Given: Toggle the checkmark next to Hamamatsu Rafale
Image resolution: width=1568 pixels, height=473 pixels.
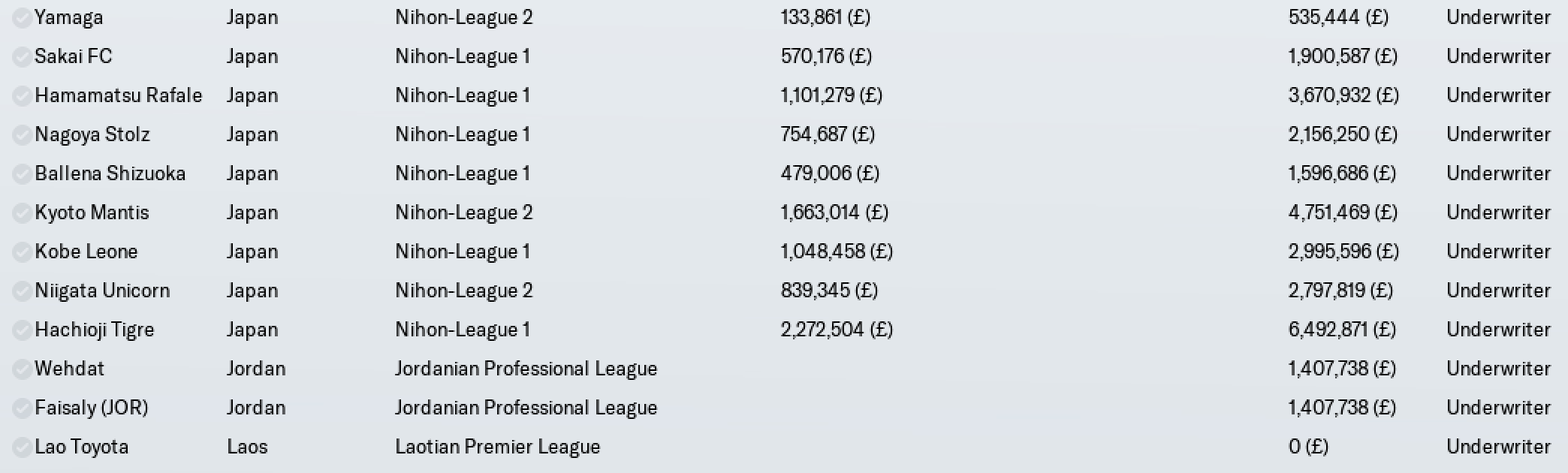Looking at the screenshot, I should coord(23,95).
